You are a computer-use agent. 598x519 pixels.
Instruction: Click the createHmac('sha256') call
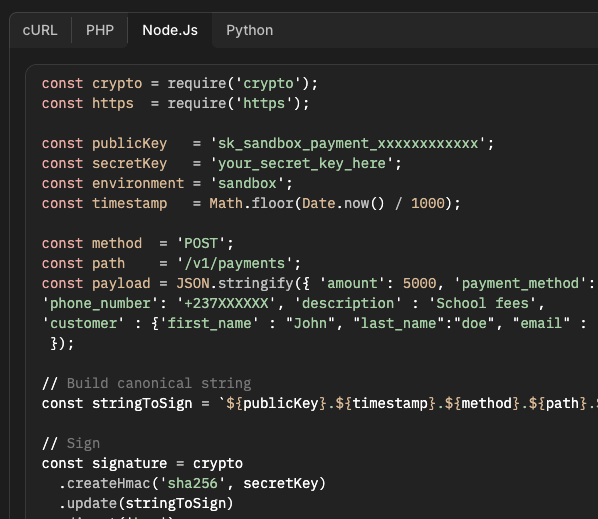192,484
